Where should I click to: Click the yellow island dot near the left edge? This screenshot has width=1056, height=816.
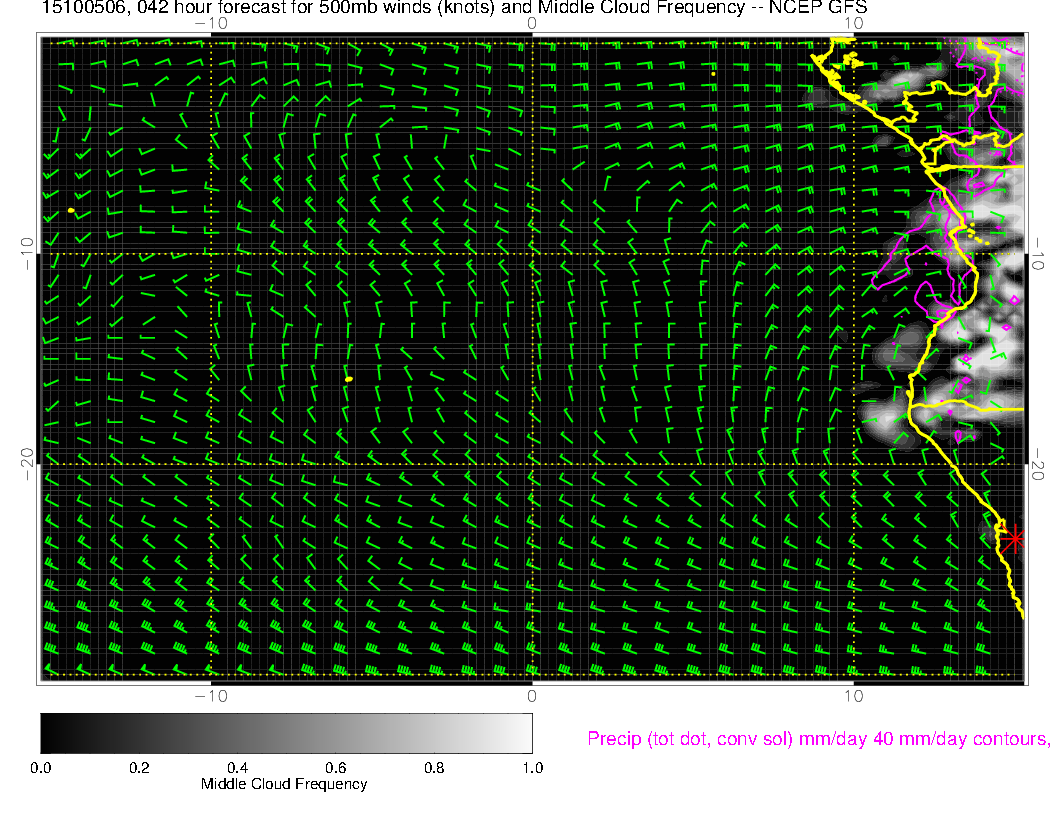(71, 211)
